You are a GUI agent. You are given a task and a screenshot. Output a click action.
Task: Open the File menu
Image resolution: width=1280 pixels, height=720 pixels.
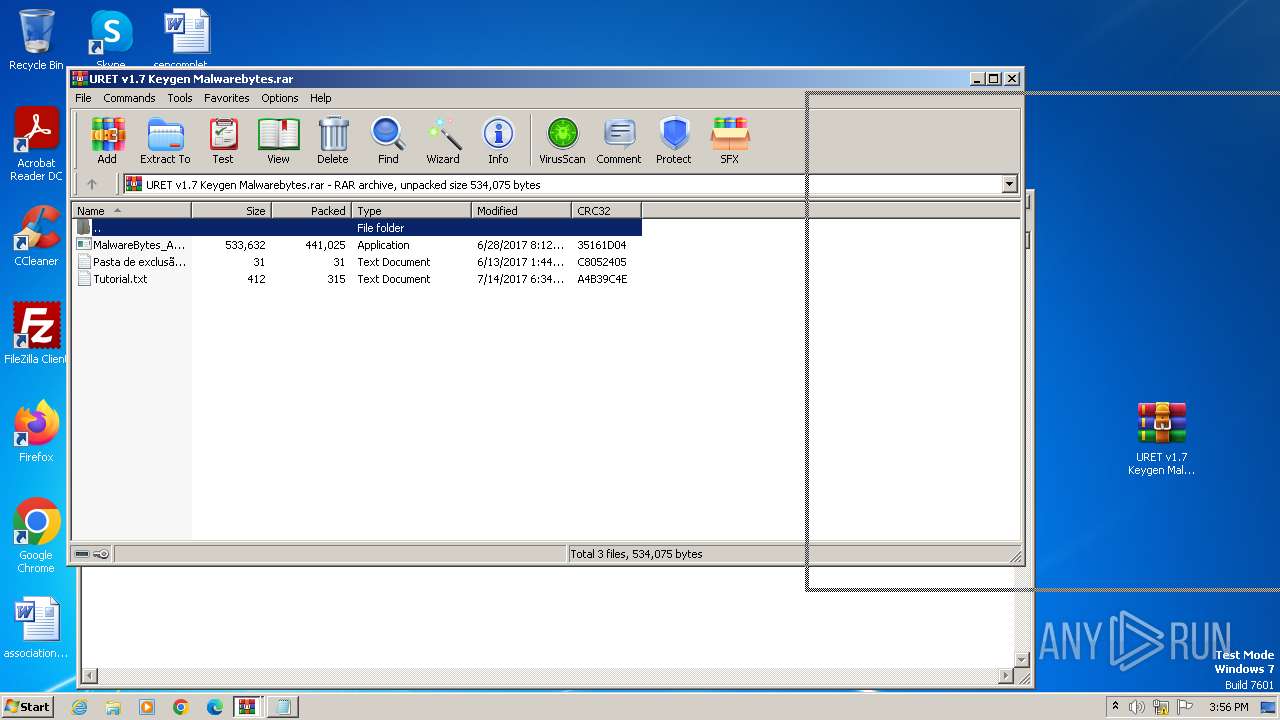pyautogui.click(x=83, y=98)
